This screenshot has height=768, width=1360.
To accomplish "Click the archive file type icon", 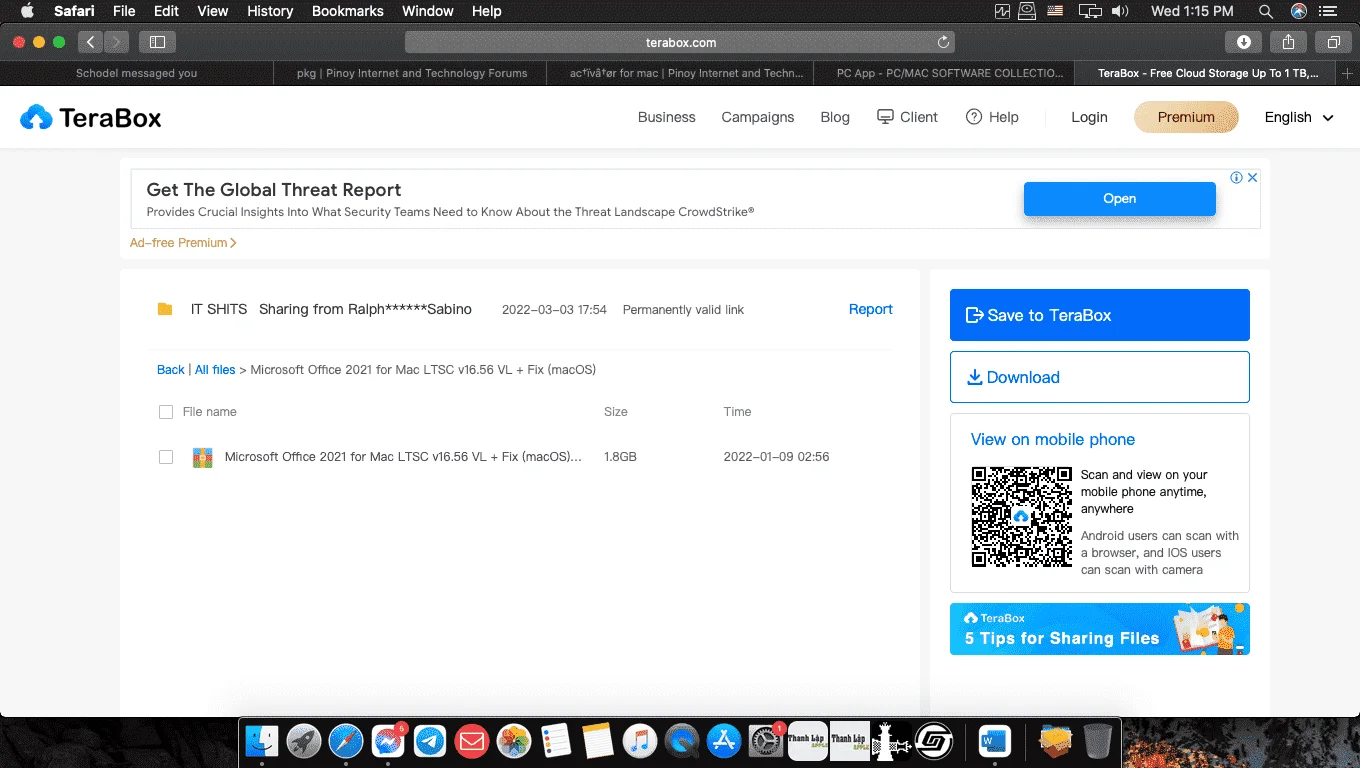I will (x=202, y=457).
